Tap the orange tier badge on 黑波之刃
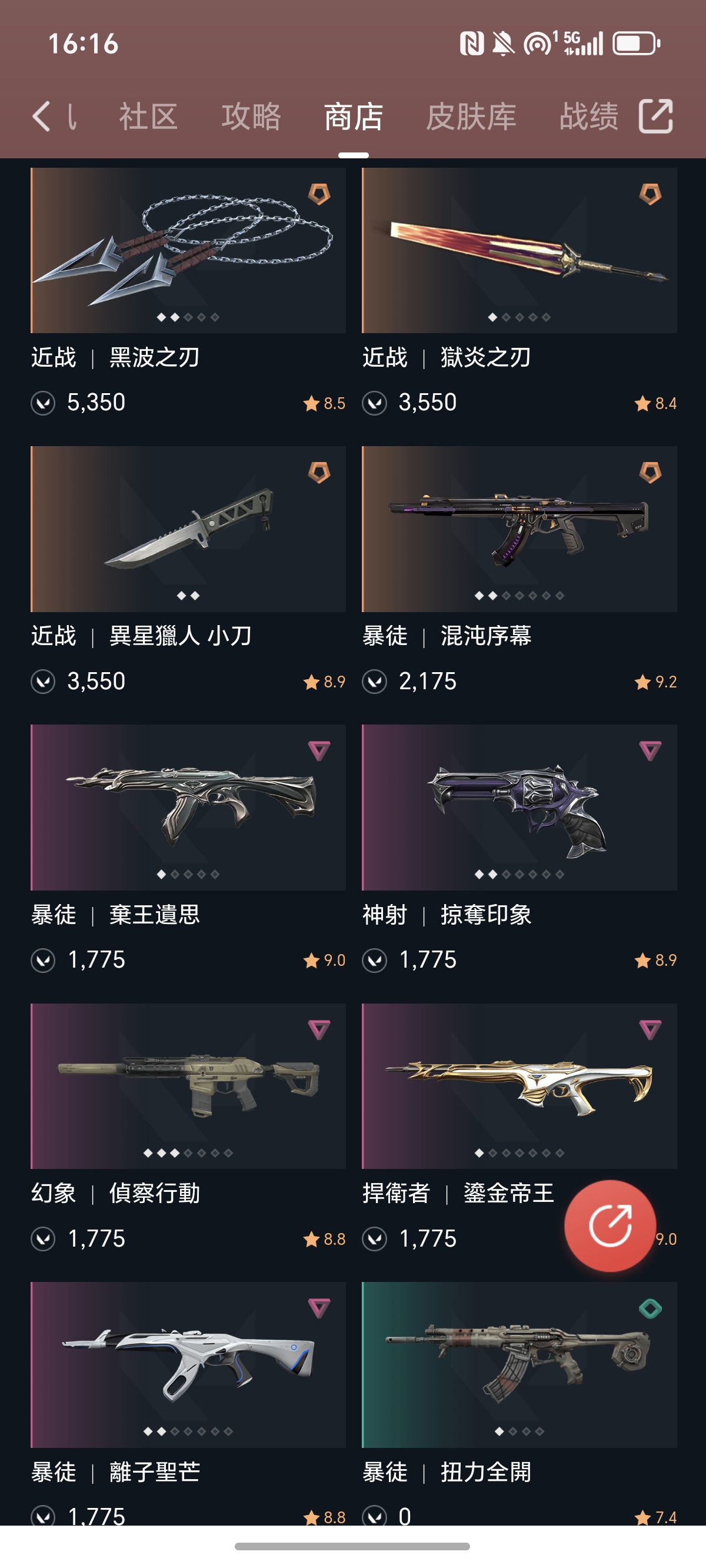Screen dimensions: 706x1568 [x=319, y=194]
